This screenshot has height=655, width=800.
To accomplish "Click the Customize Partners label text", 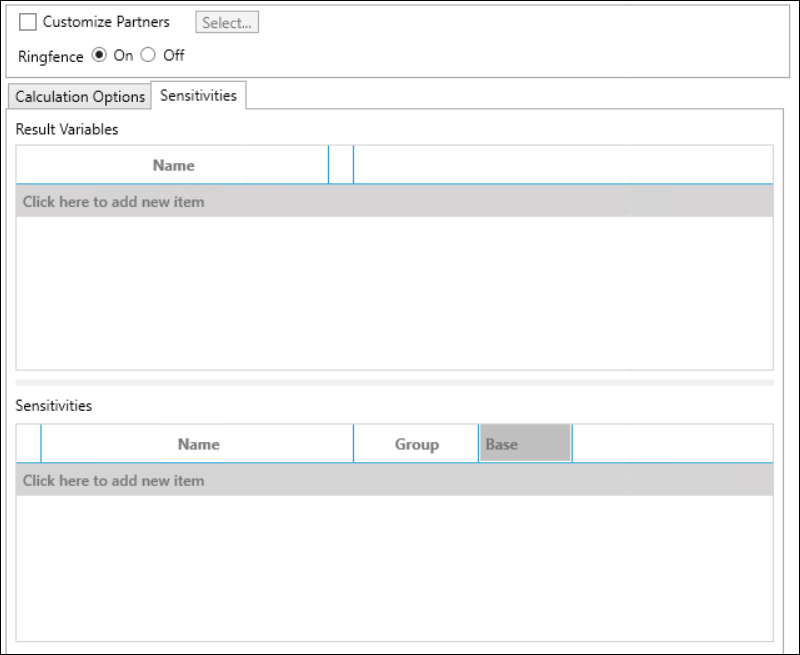I will point(106,22).
